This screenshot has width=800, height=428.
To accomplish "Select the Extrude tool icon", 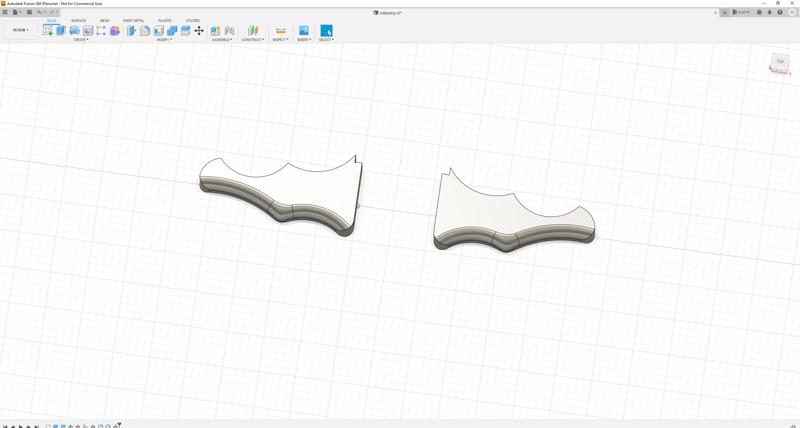I will 61,31.
